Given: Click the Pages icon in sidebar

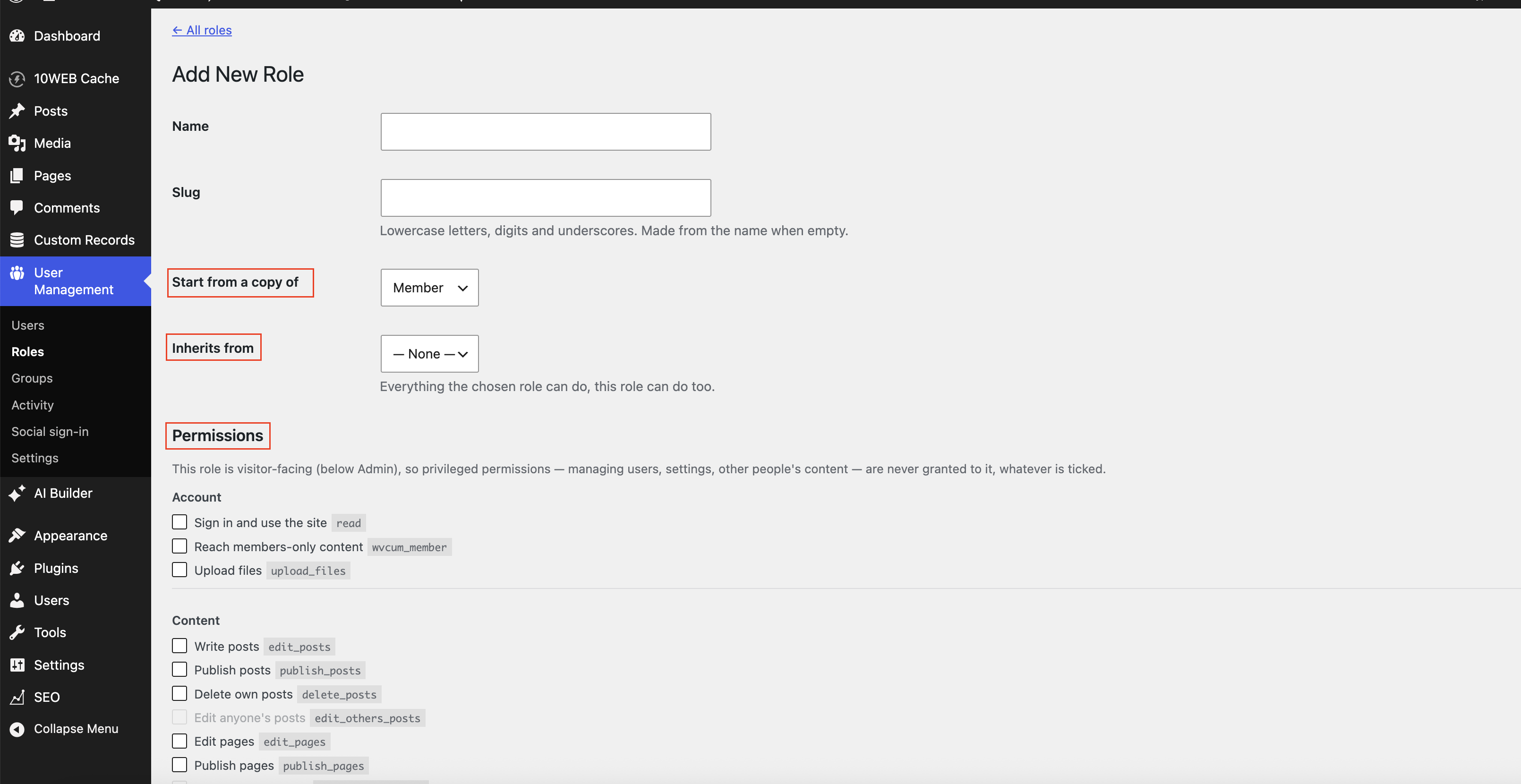Looking at the screenshot, I should pyautogui.click(x=17, y=176).
